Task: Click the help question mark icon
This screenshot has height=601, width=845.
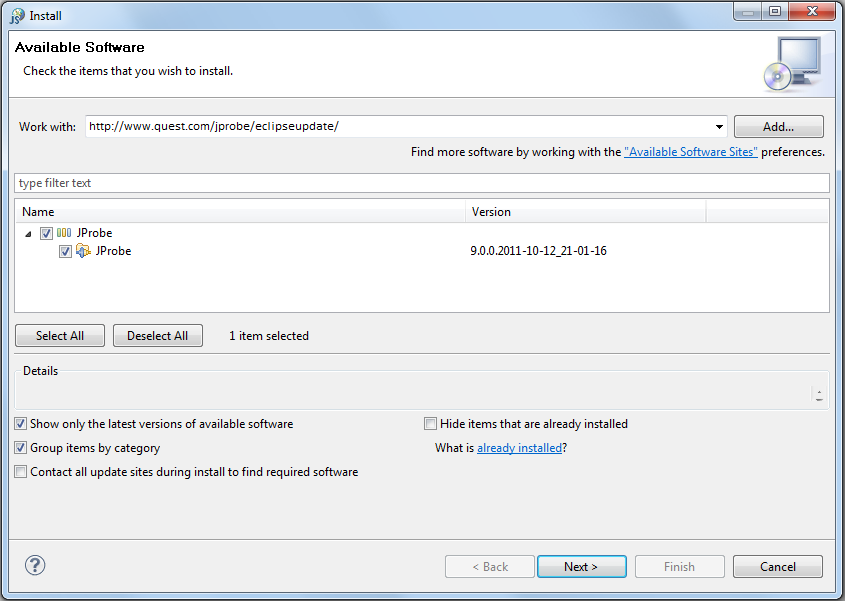Action: pos(35,565)
